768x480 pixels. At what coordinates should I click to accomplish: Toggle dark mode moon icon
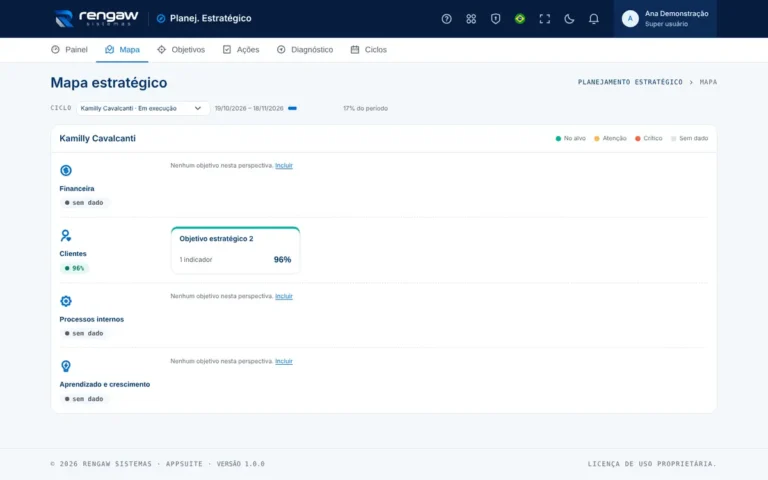click(x=569, y=19)
